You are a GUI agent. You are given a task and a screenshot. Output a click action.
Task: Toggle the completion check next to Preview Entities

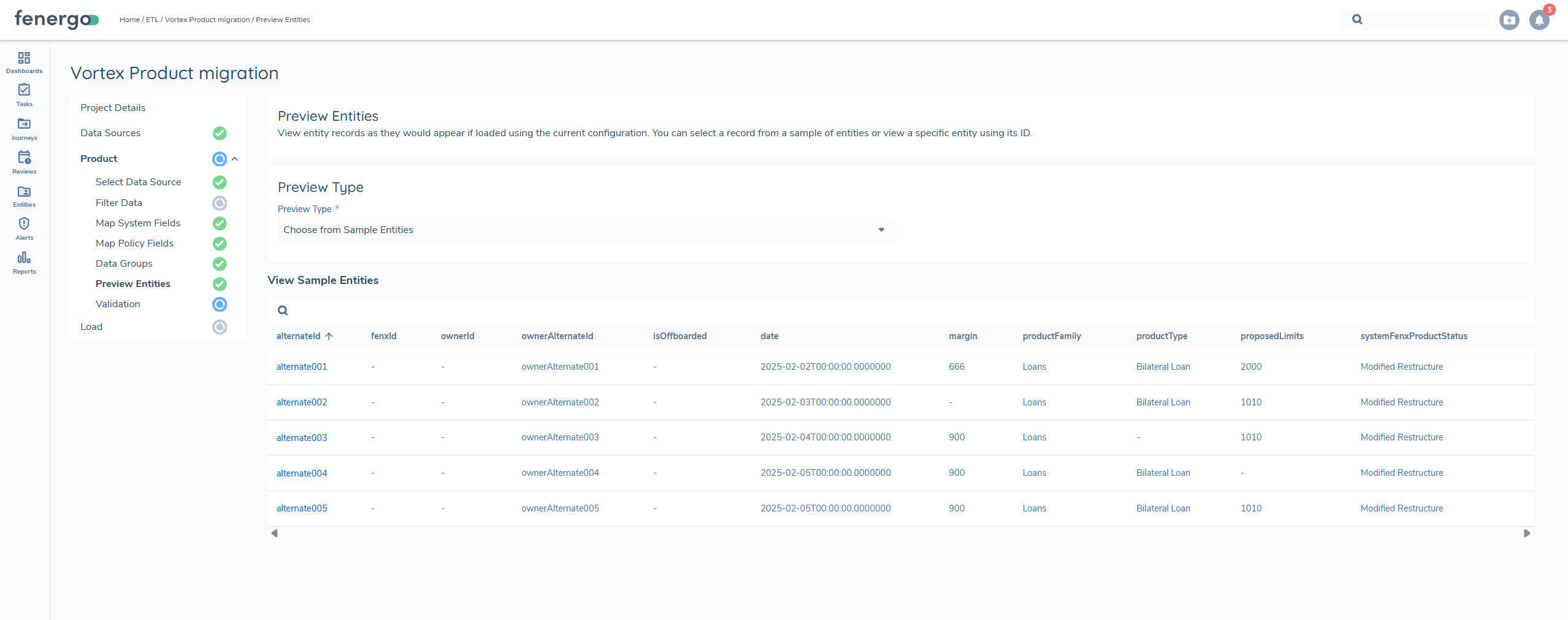point(219,284)
